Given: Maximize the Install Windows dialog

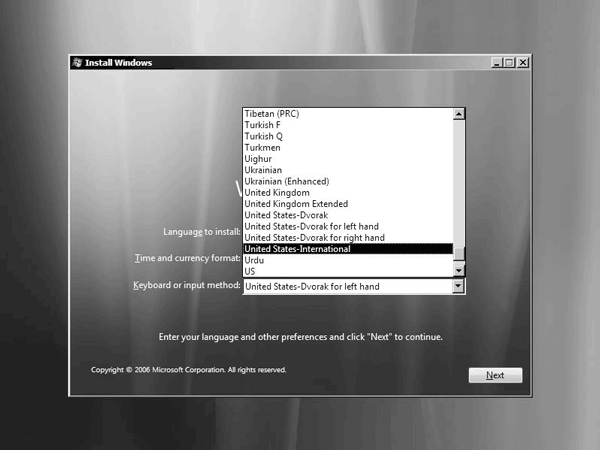Looking at the screenshot, I should point(509,62).
